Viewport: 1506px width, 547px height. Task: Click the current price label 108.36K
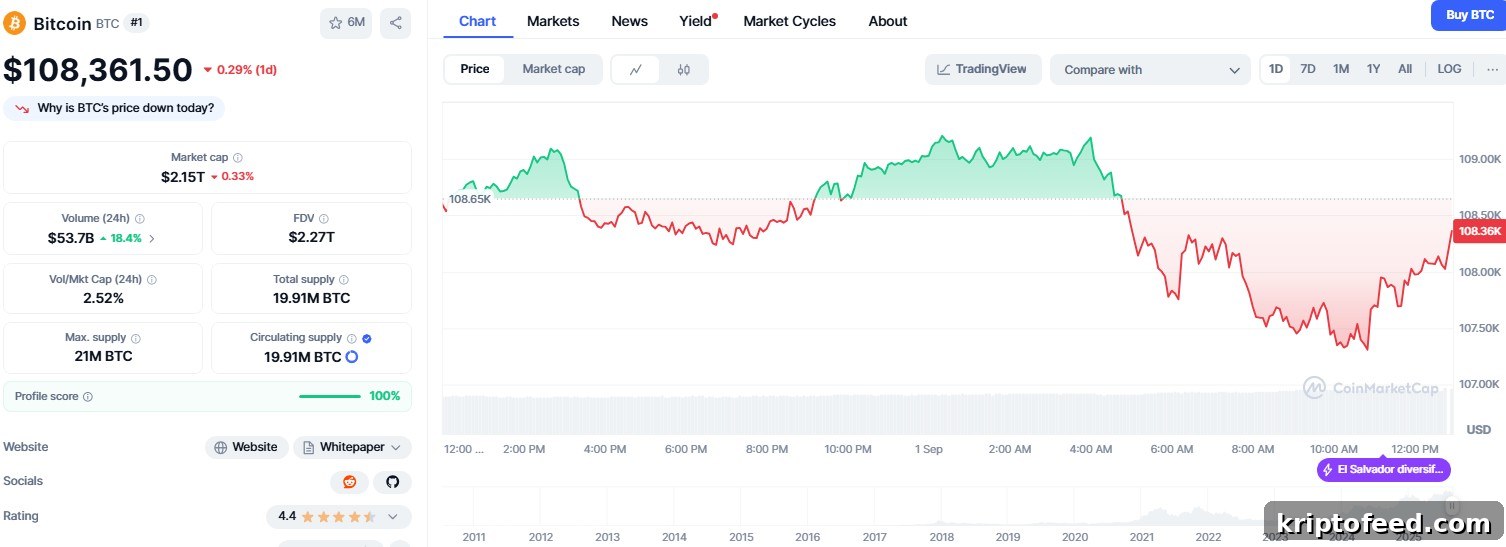1479,231
